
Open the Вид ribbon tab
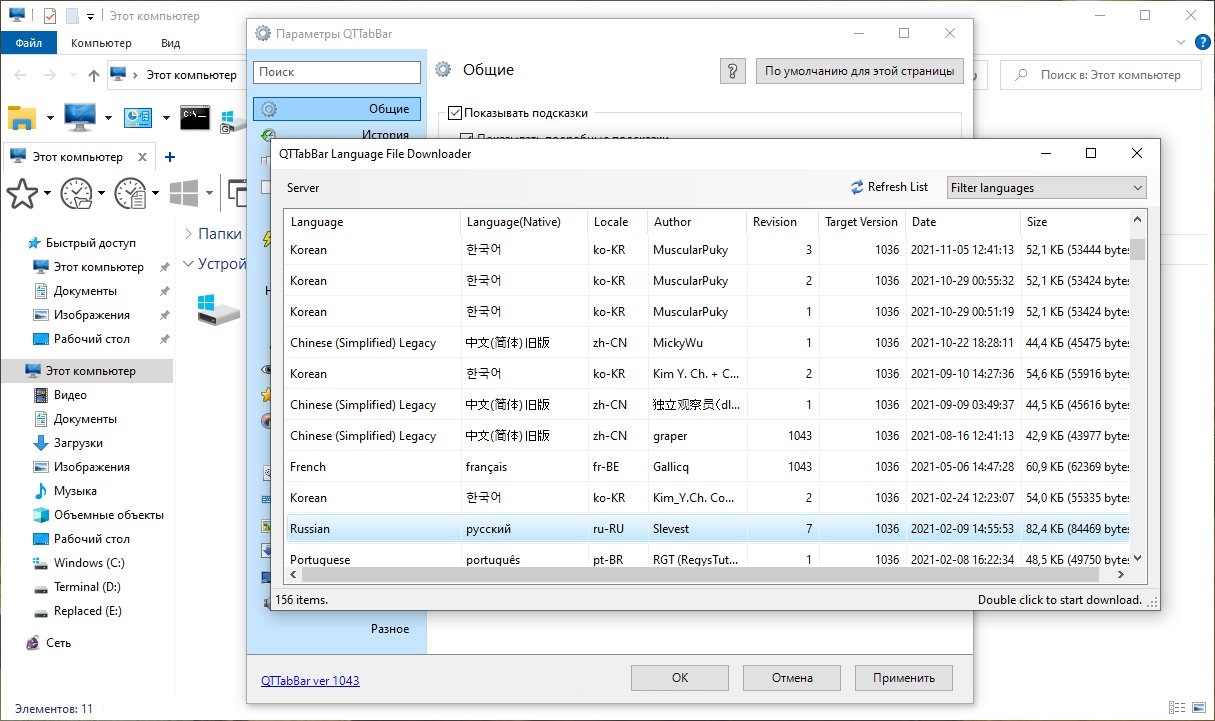pos(171,43)
